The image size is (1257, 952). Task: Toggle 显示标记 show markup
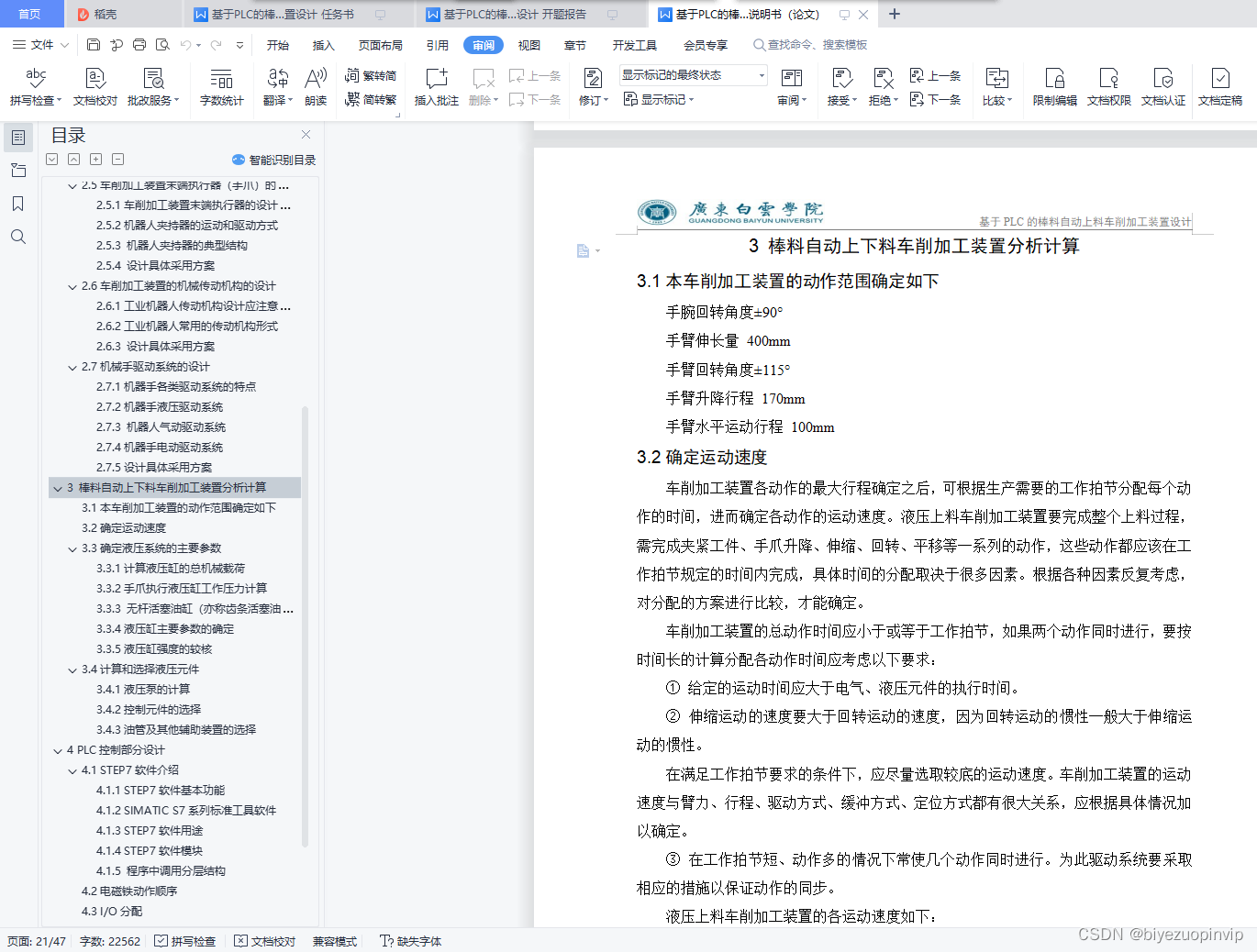click(659, 99)
